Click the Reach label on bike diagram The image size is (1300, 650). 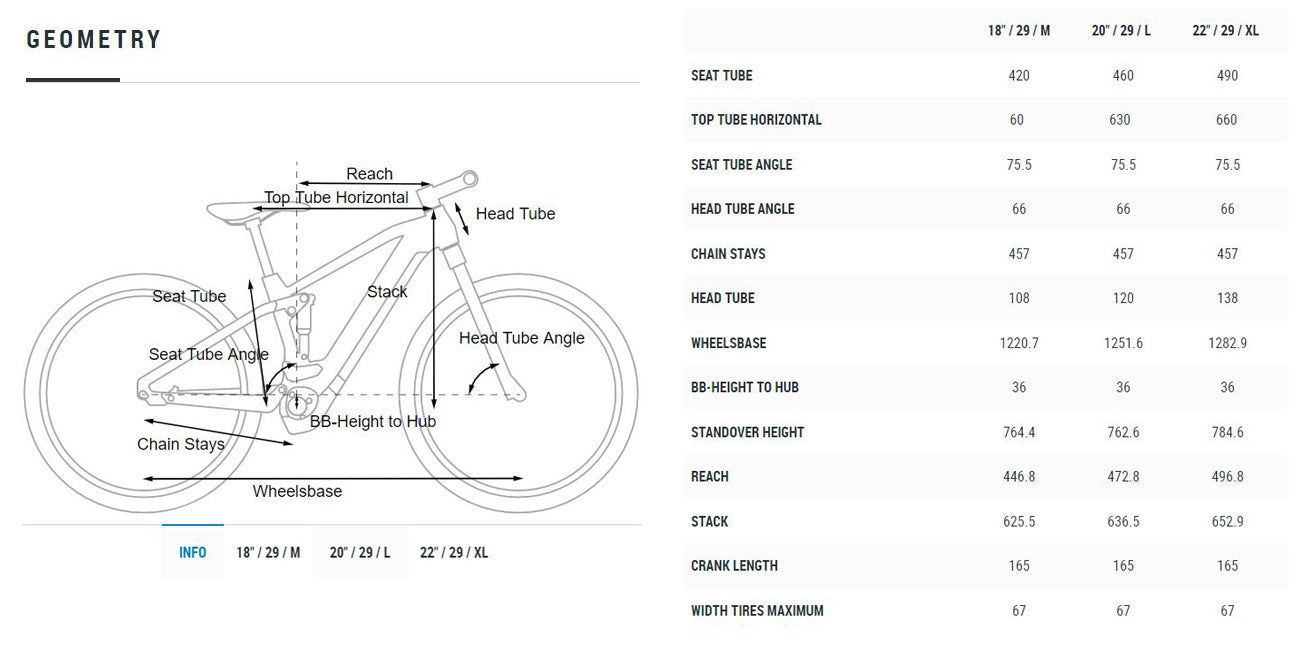coord(370,174)
